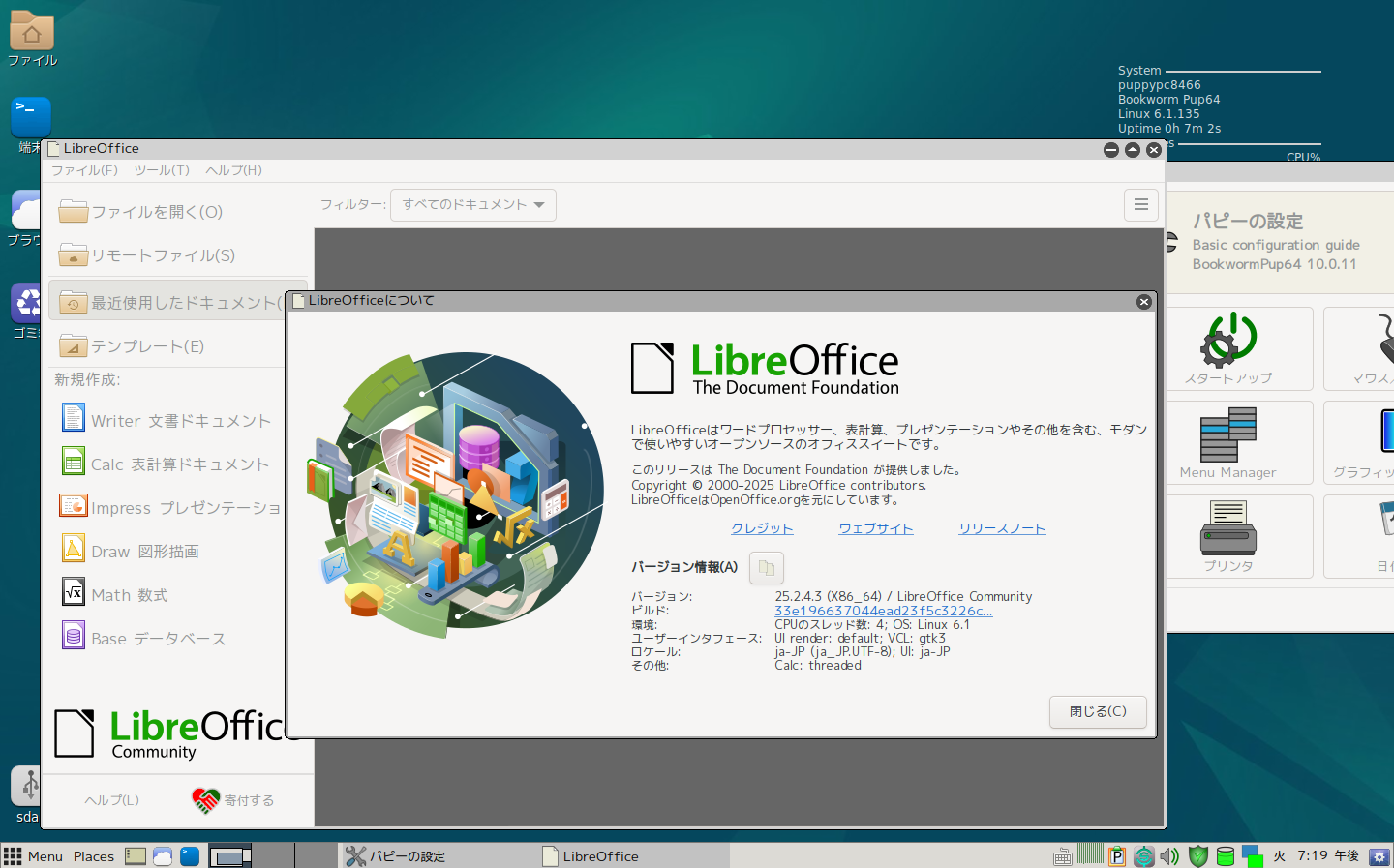Click the 寄付する donate button
1394x868 pixels.
coord(233,800)
